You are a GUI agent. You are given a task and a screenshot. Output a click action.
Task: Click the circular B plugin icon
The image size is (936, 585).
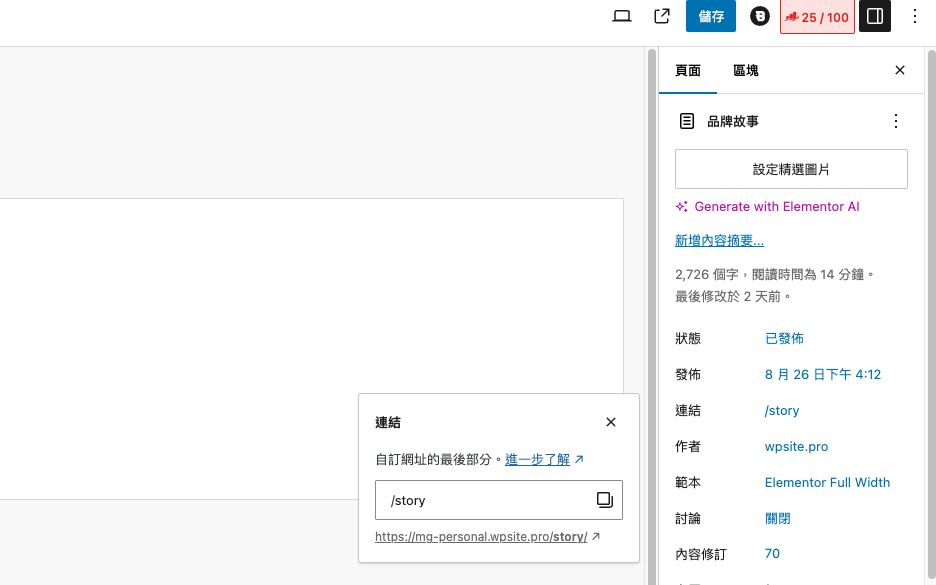pyautogui.click(x=760, y=16)
